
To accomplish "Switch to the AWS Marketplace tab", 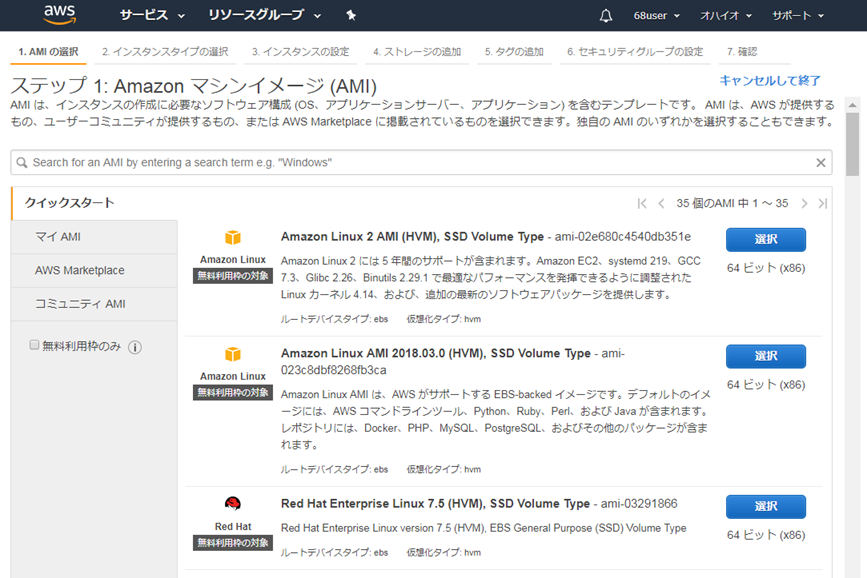I will [80, 270].
